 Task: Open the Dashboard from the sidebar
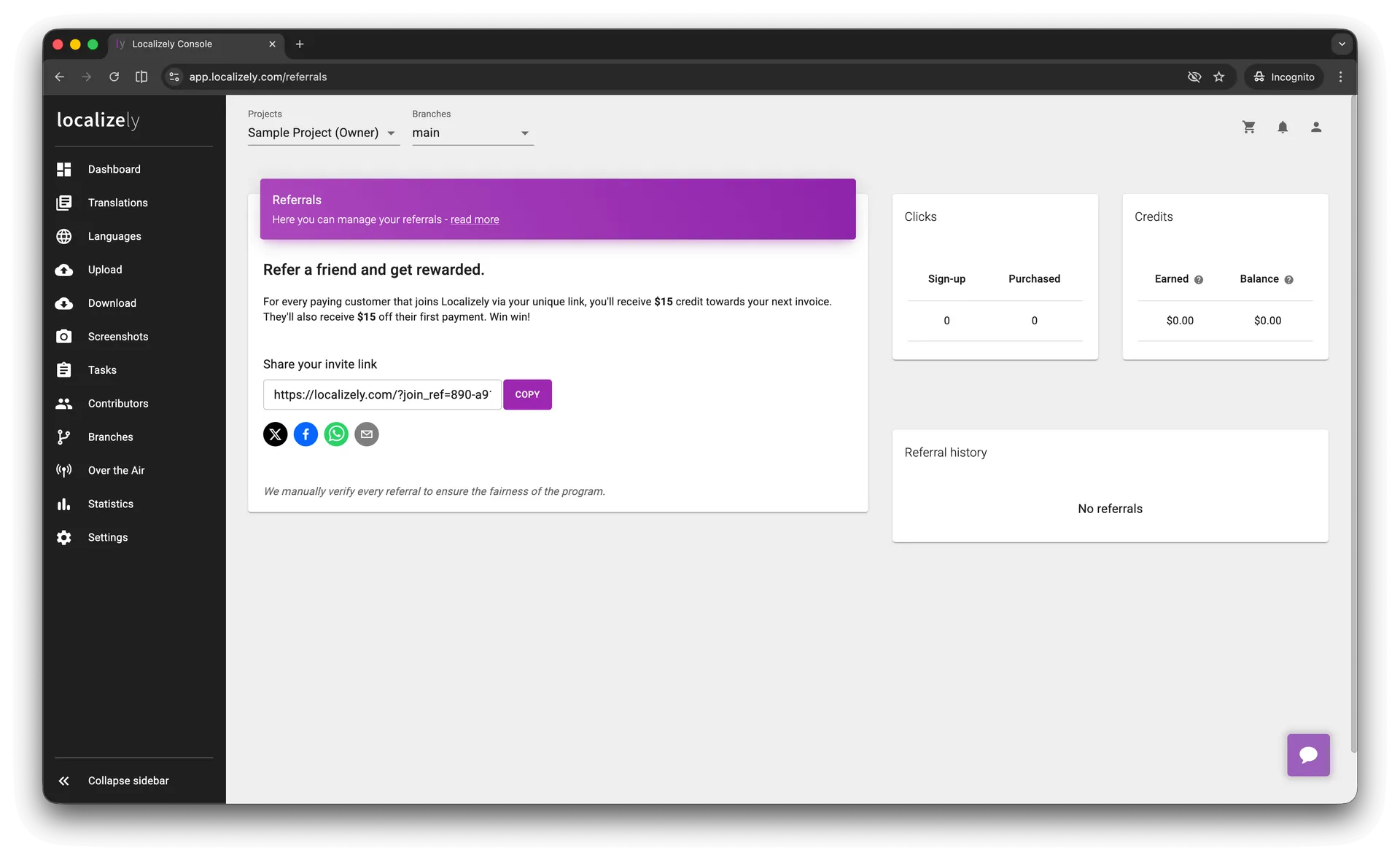click(114, 169)
